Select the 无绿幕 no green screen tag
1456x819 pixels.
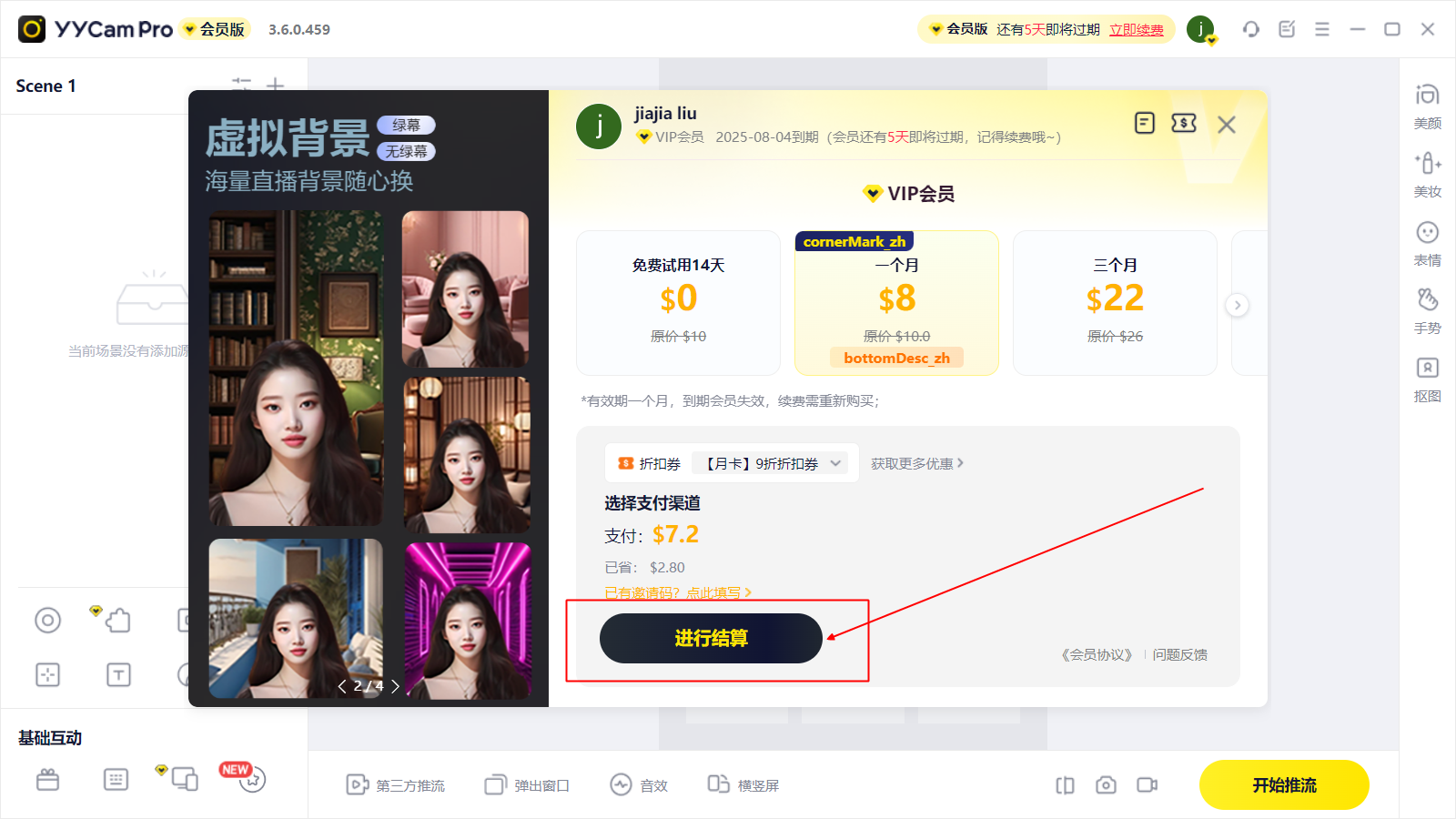pyautogui.click(x=407, y=152)
